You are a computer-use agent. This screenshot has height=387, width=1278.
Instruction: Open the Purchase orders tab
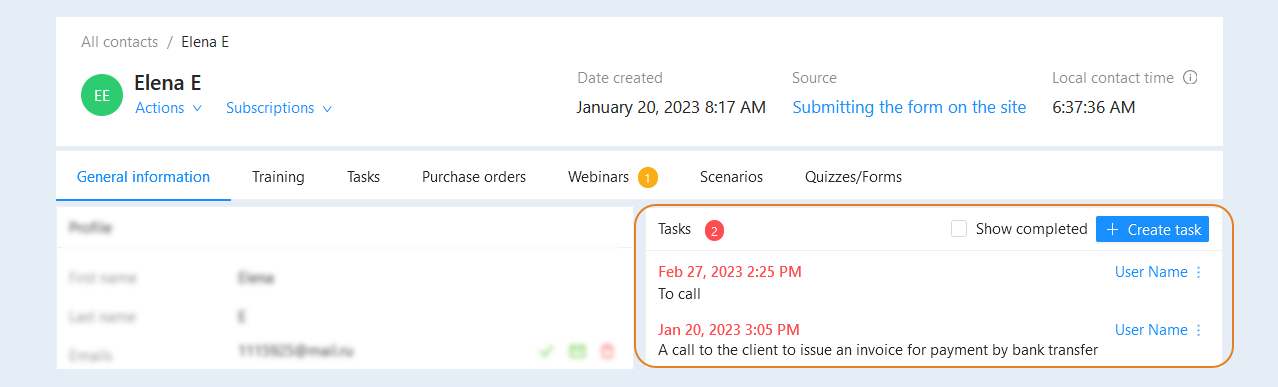click(474, 177)
